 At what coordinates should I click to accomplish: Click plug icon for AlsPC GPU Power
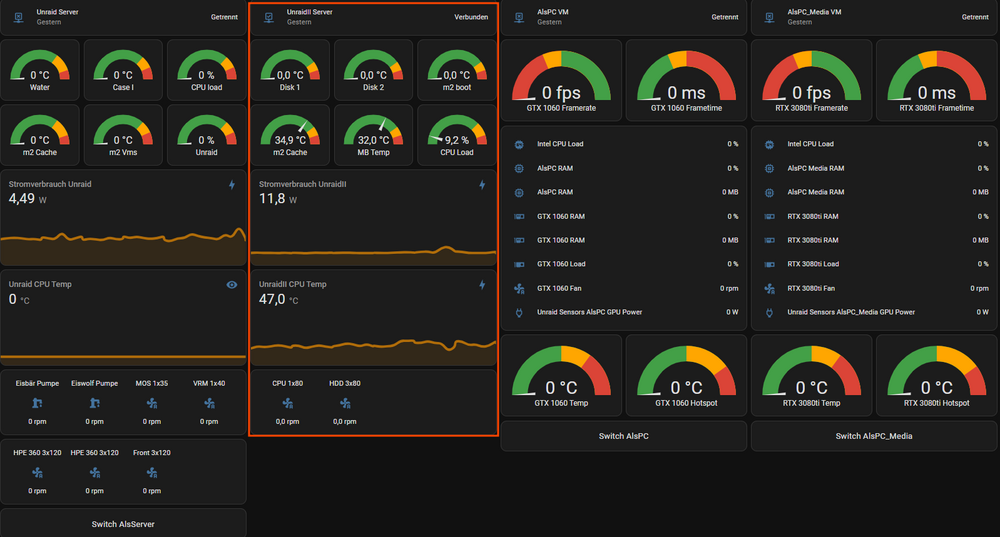[519, 313]
